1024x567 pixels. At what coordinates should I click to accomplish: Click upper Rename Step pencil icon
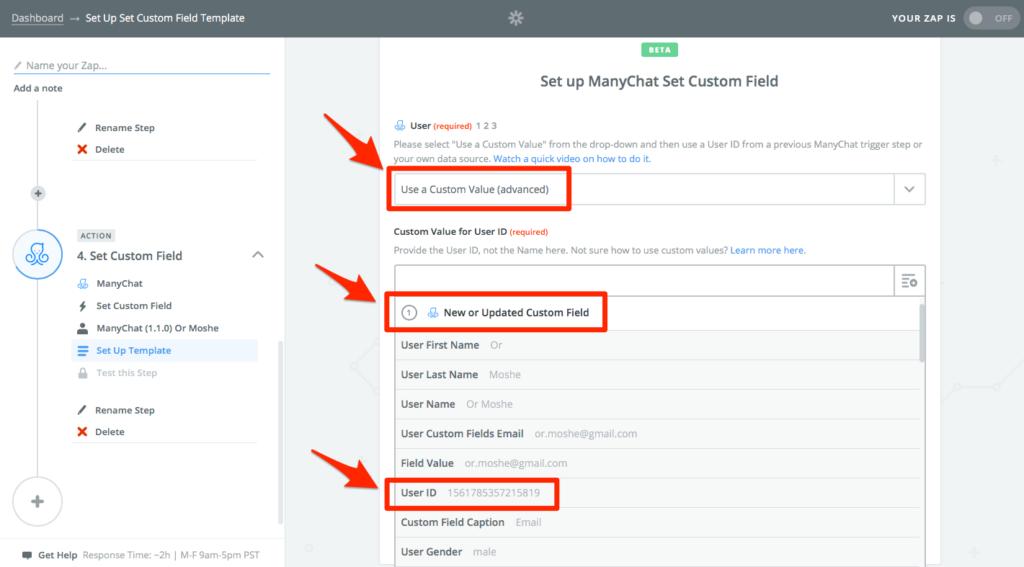coord(82,127)
